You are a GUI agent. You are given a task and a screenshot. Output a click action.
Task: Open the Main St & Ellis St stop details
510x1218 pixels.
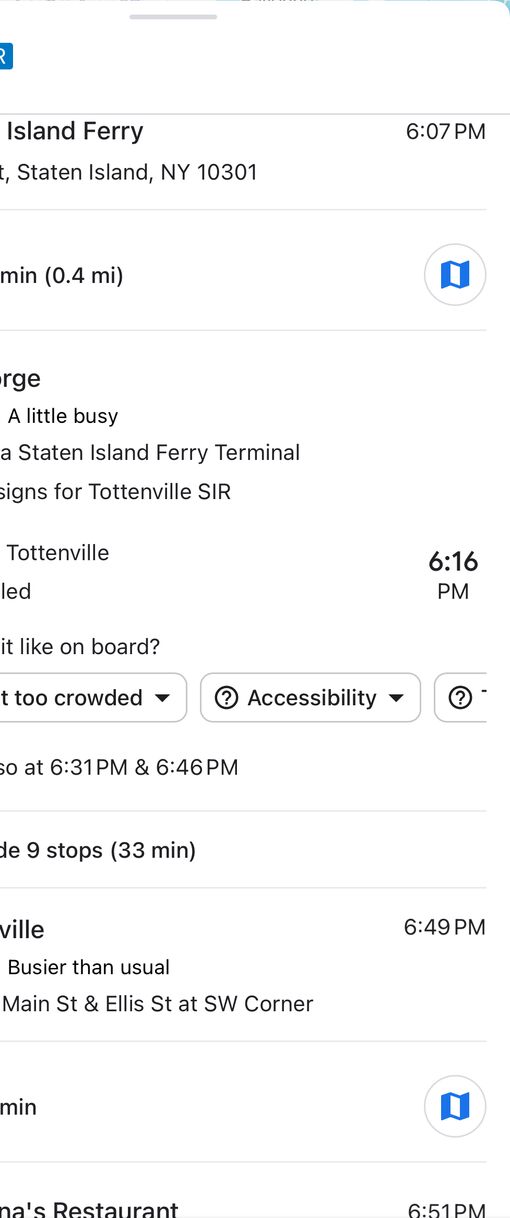(x=158, y=1003)
